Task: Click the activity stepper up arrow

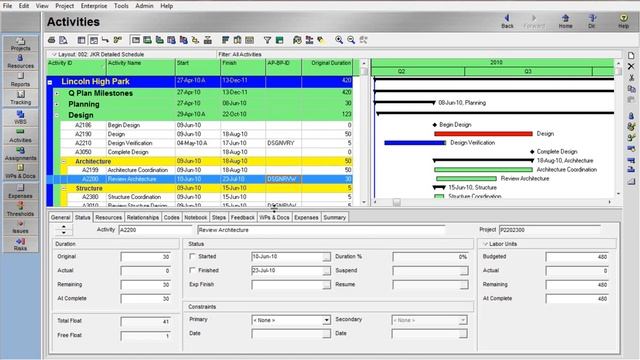Action: point(64,227)
